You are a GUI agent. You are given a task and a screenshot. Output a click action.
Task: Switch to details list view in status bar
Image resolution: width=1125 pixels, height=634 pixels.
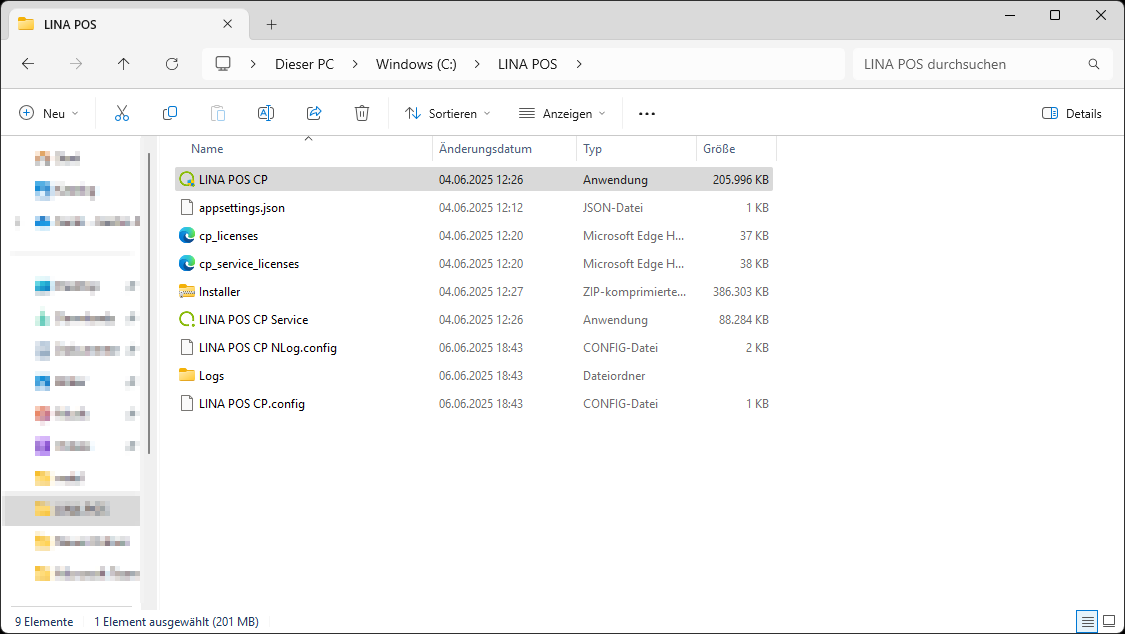point(1088,622)
